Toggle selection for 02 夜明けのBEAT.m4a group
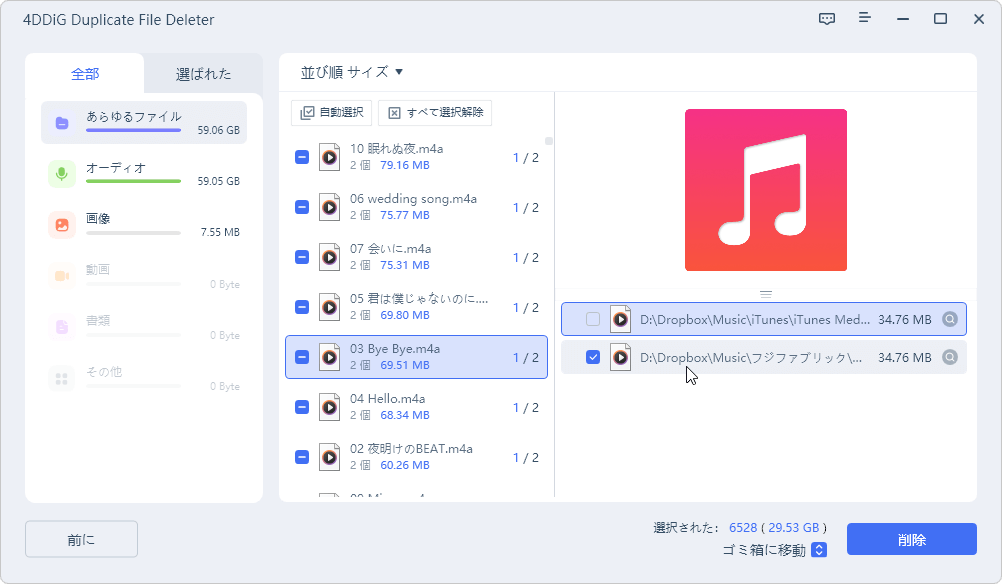Viewport: 1002px width, 584px height. 302,457
